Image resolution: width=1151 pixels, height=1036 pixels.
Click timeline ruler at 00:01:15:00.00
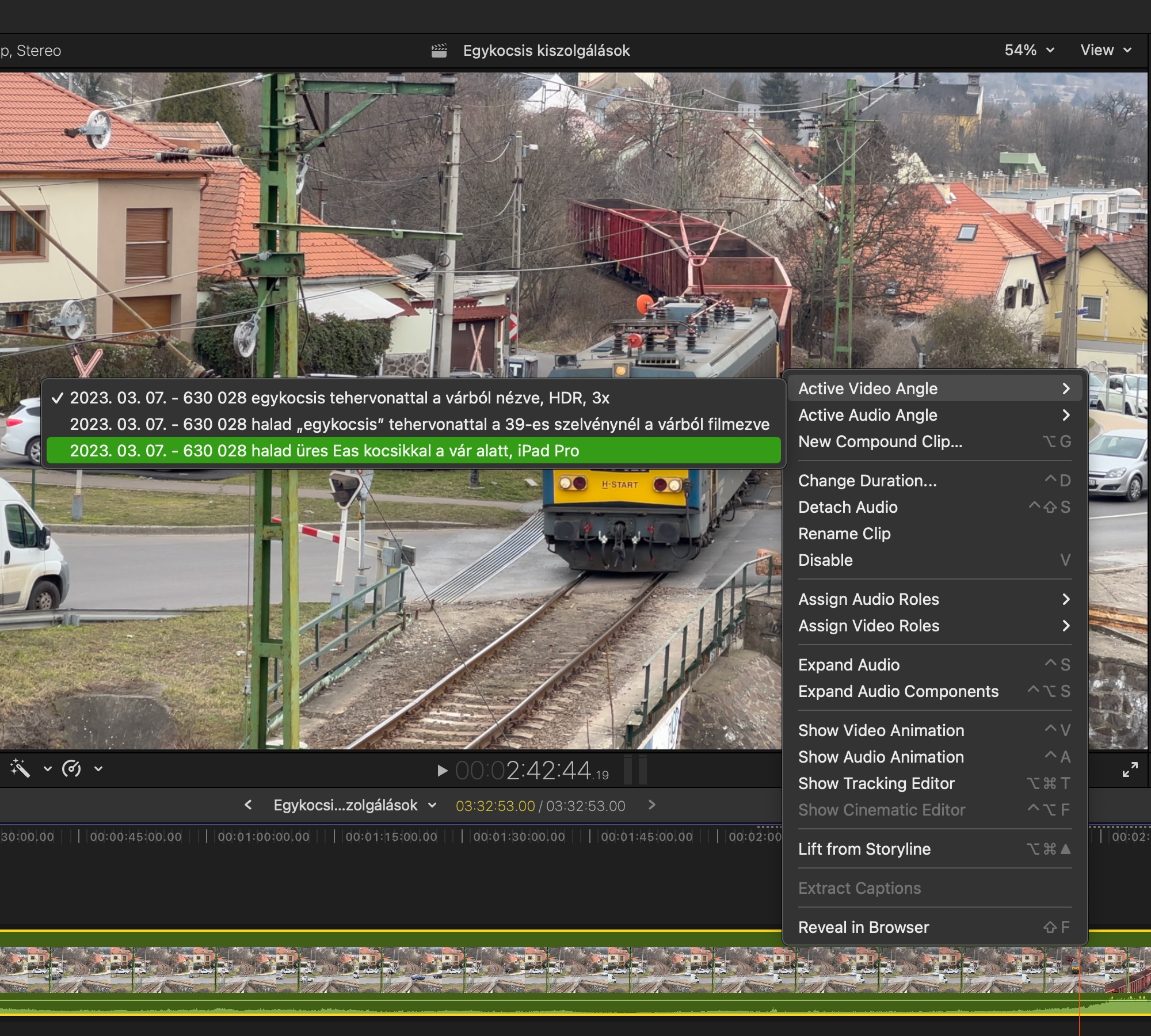coord(391,837)
